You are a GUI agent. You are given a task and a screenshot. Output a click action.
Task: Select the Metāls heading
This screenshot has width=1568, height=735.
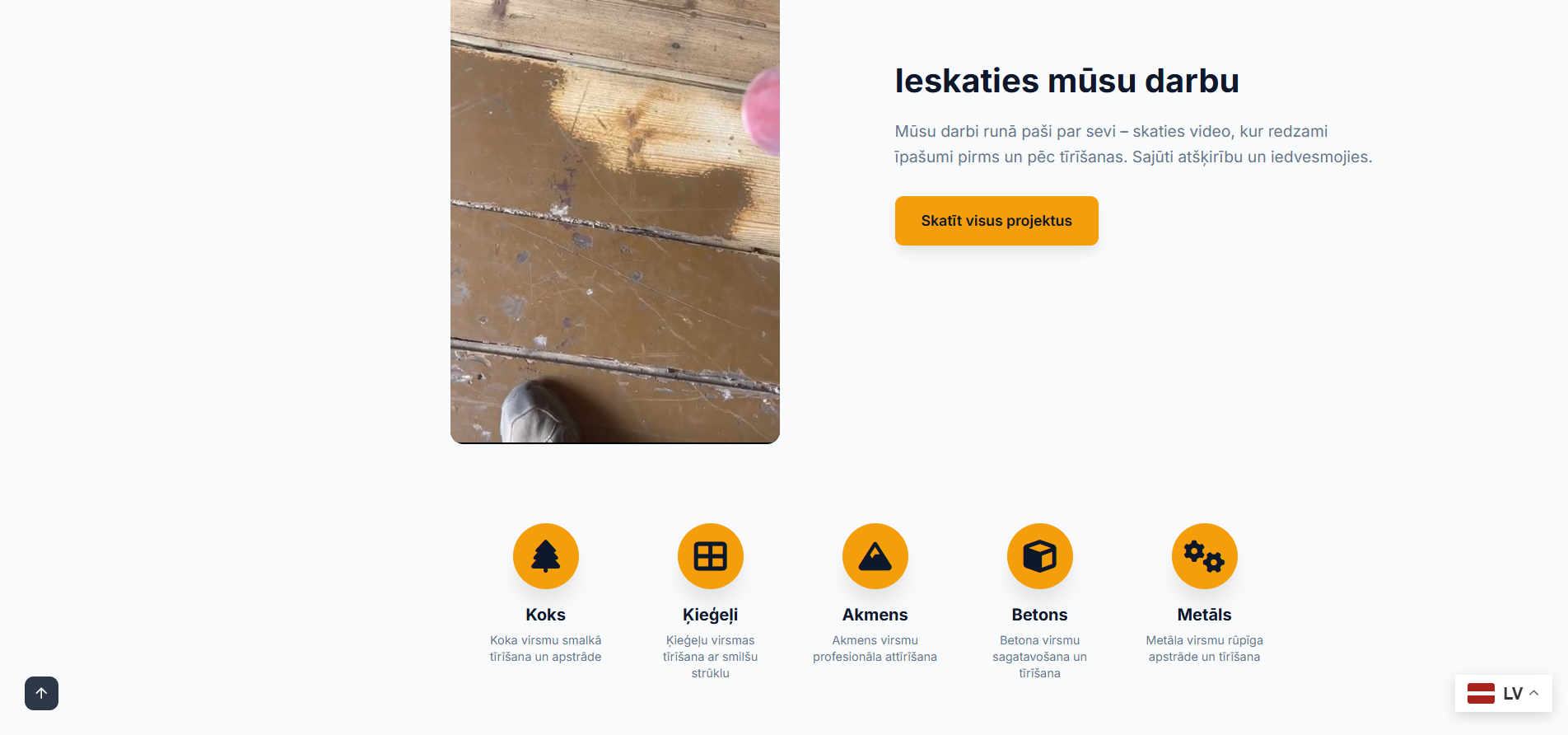click(1204, 615)
